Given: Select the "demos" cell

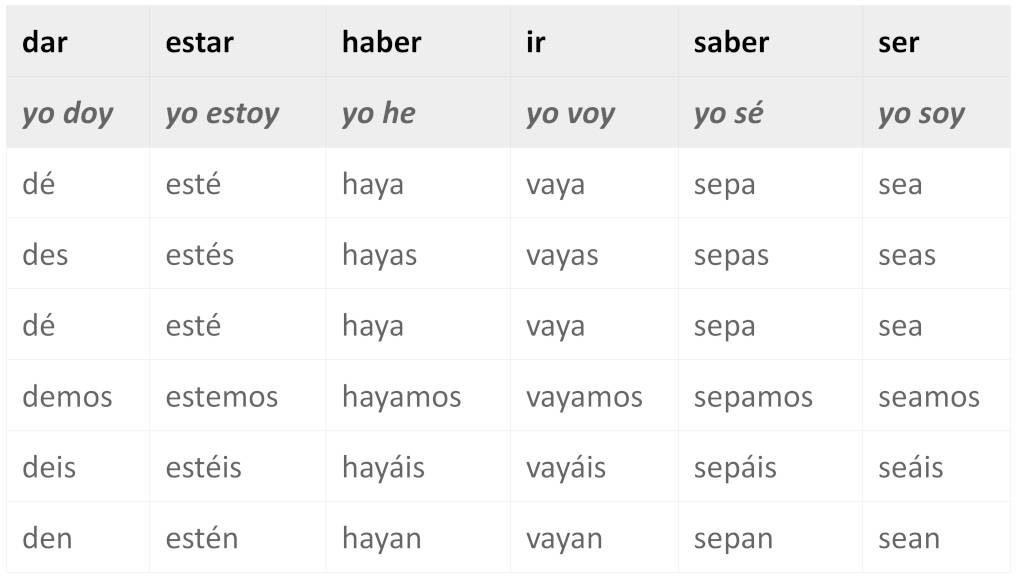Looking at the screenshot, I should 67,397.
